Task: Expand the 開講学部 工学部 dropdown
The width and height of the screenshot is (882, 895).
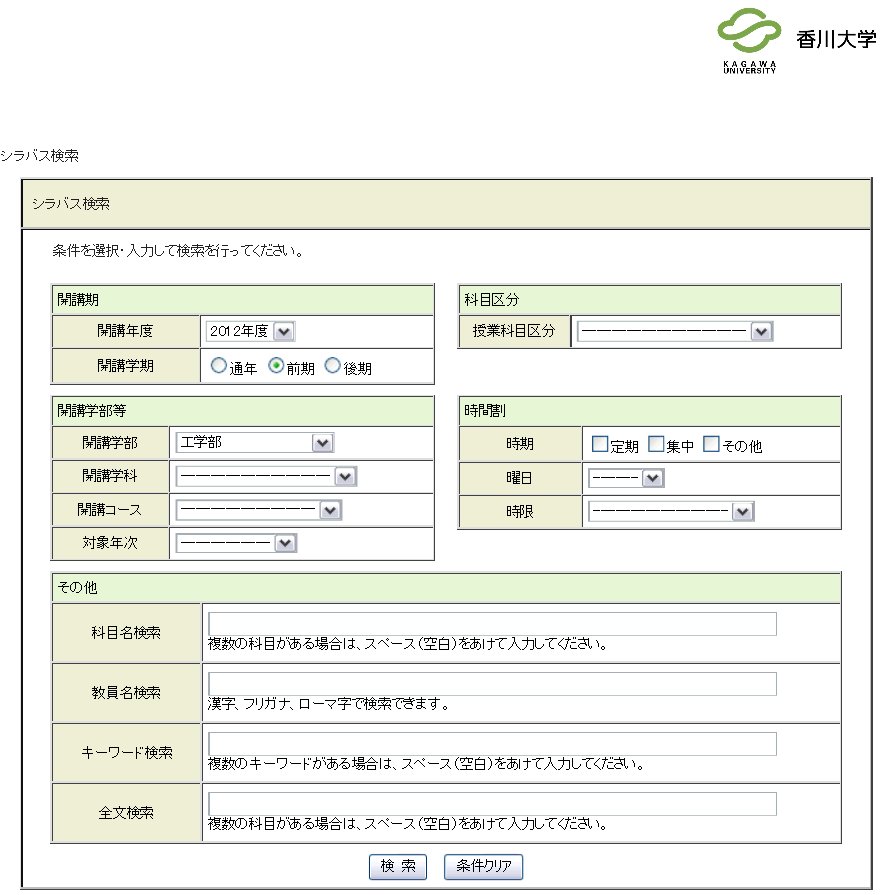Action: pos(255,443)
